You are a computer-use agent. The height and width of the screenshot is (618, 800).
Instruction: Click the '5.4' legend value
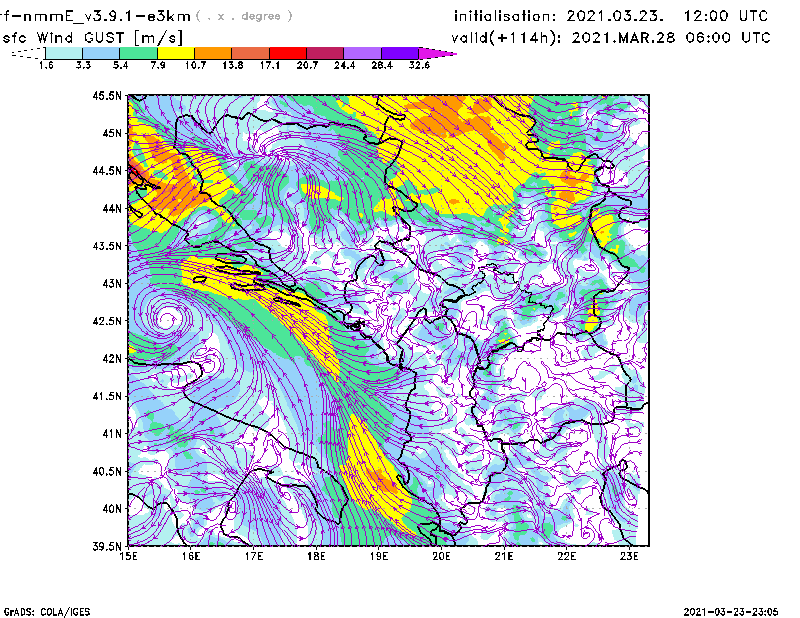[120, 65]
